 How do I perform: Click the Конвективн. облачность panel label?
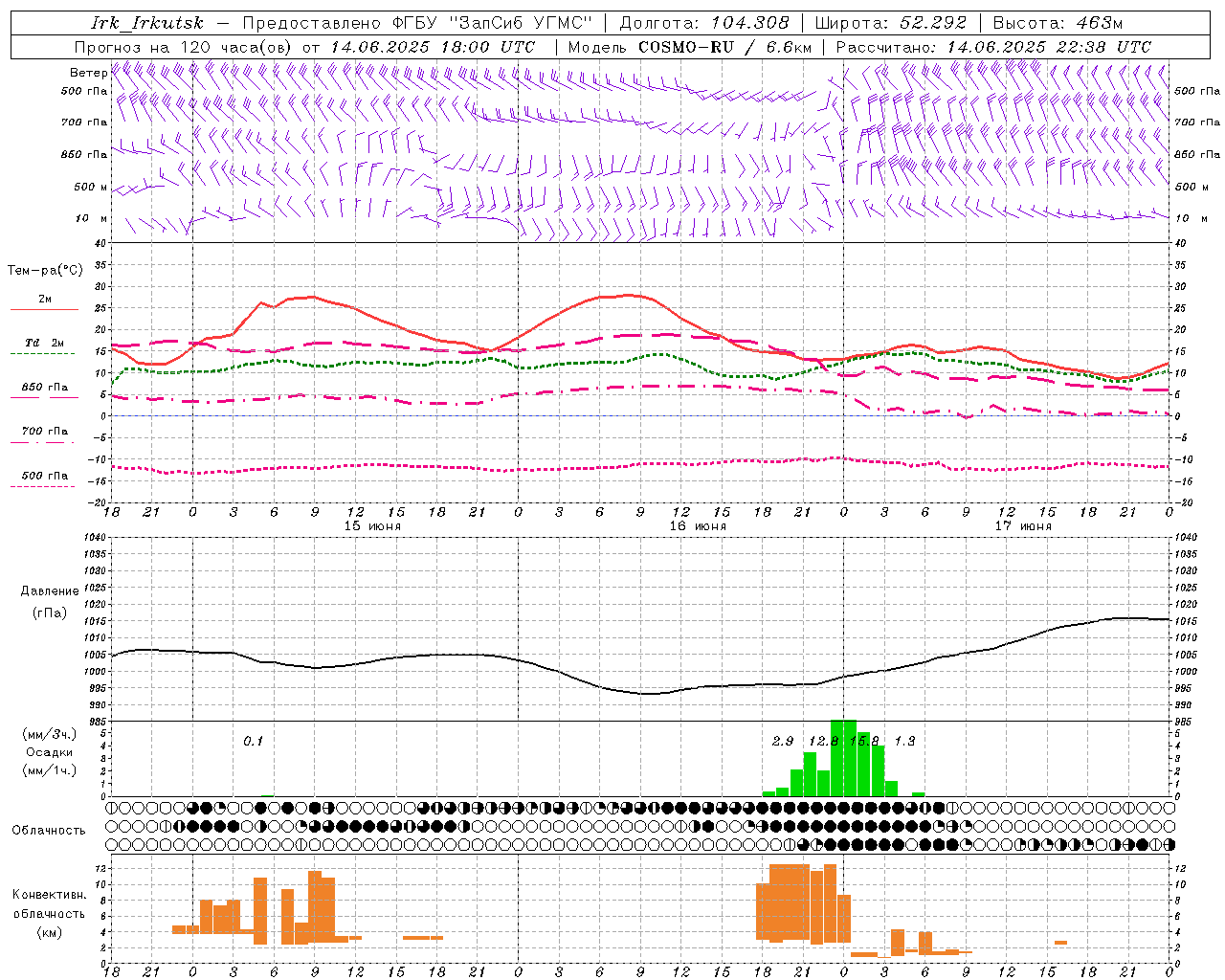(x=49, y=913)
